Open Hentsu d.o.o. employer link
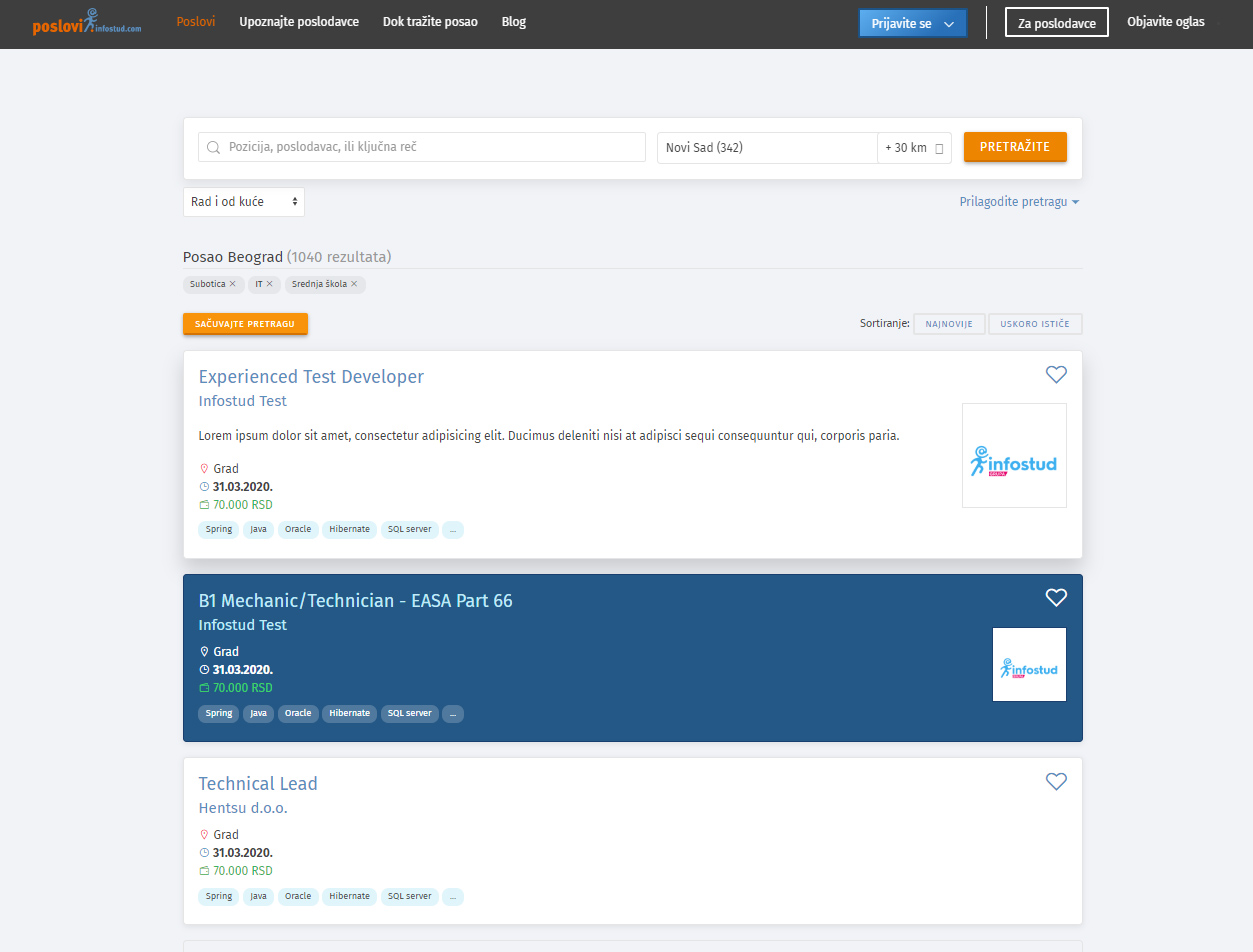This screenshot has width=1253, height=952. point(243,808)
